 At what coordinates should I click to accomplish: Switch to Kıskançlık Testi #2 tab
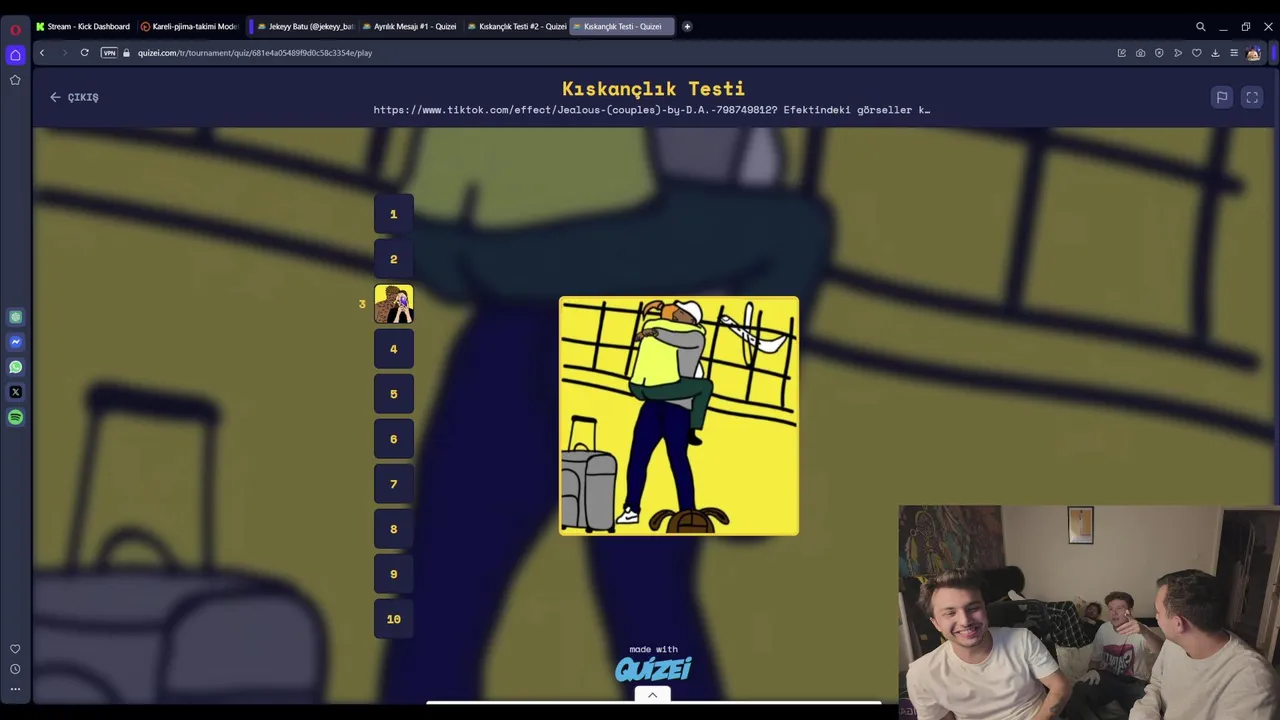517,27
